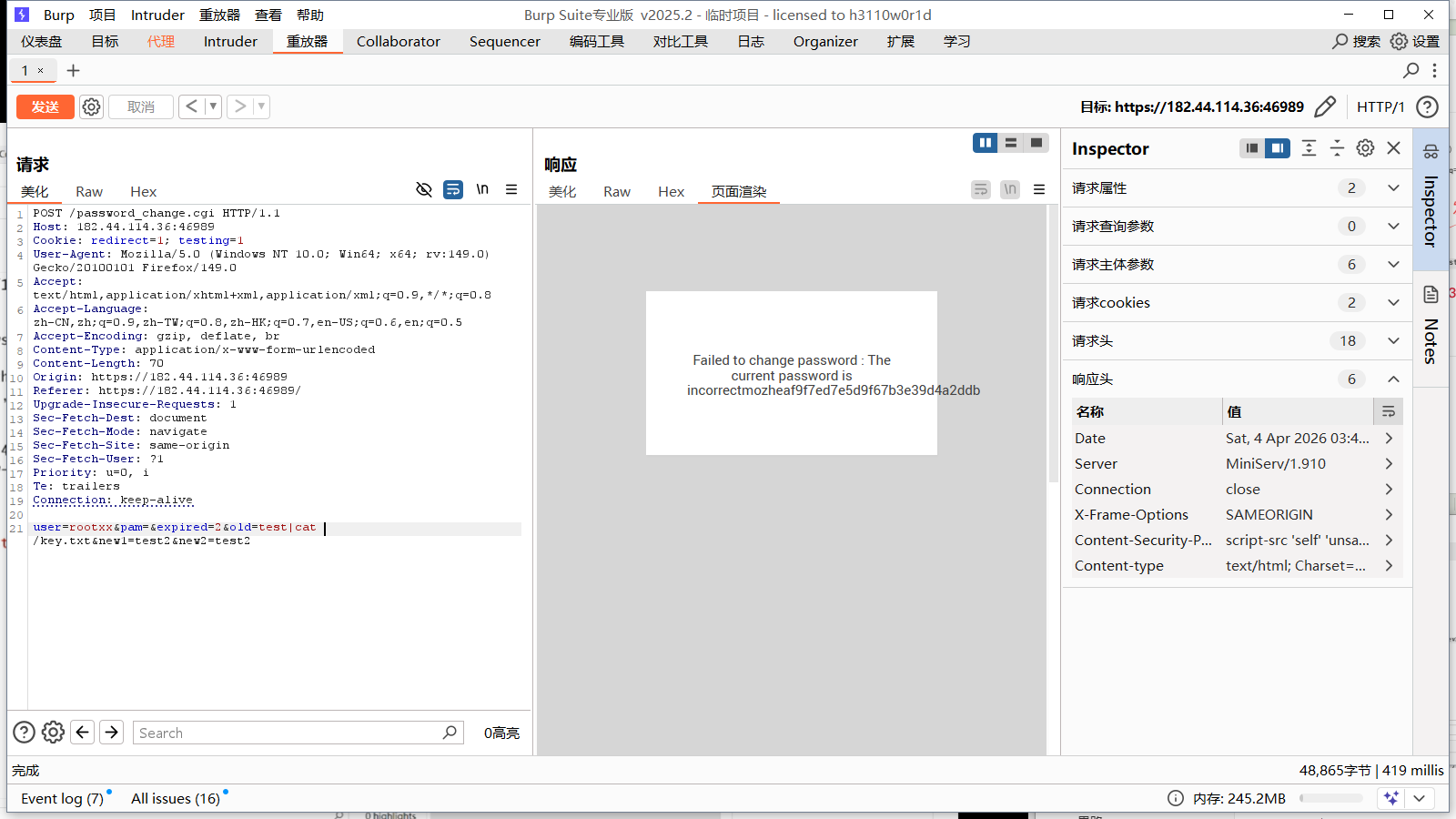
Task: Open request search settings gear
Action: 54,733
